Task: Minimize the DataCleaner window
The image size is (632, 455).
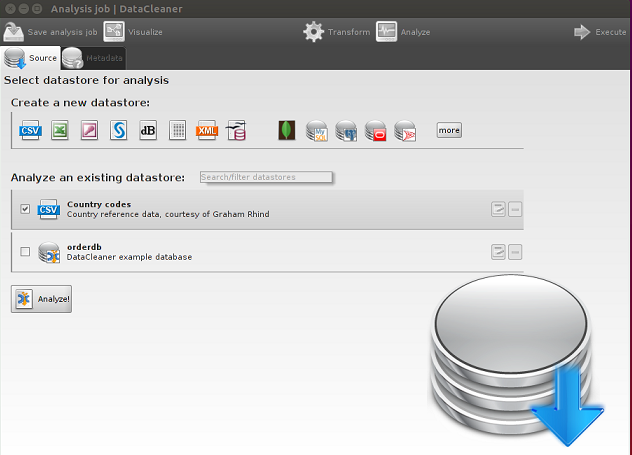Action: (x=23, y=8)
